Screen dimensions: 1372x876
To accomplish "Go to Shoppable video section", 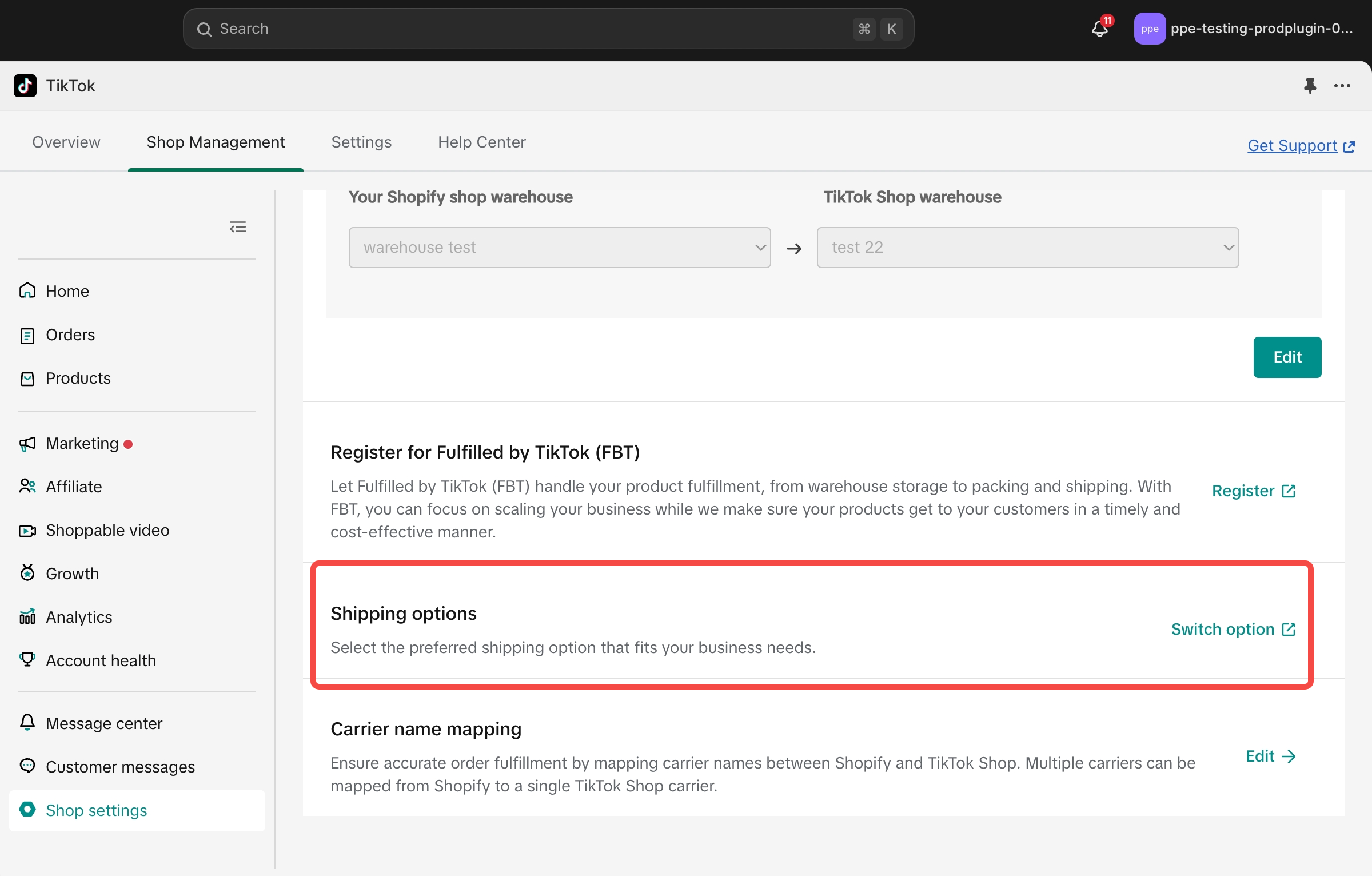I will click(107, 530).
